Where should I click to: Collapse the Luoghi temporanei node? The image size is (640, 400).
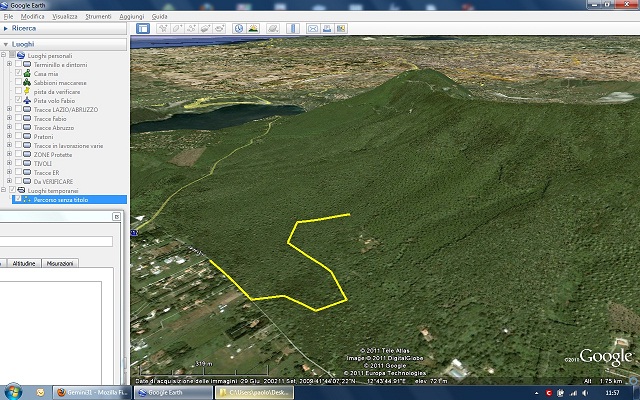point(3,190)
